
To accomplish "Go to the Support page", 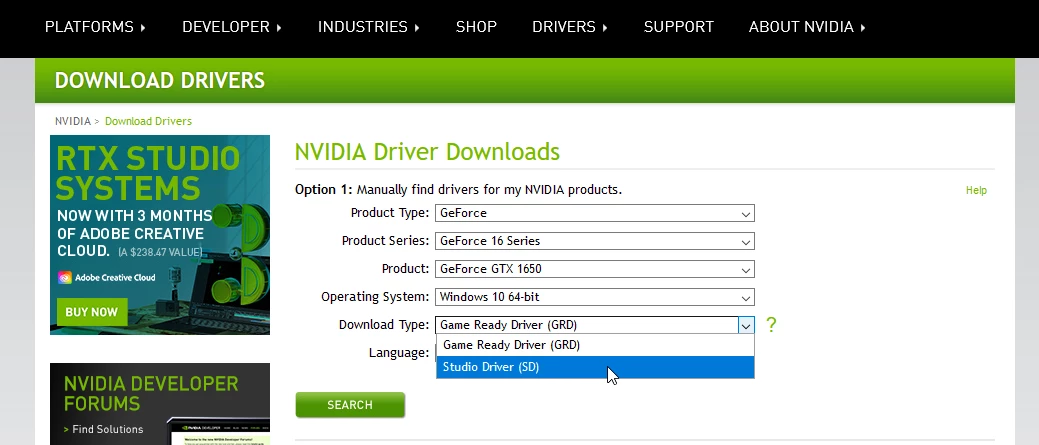I will point(679,27).
